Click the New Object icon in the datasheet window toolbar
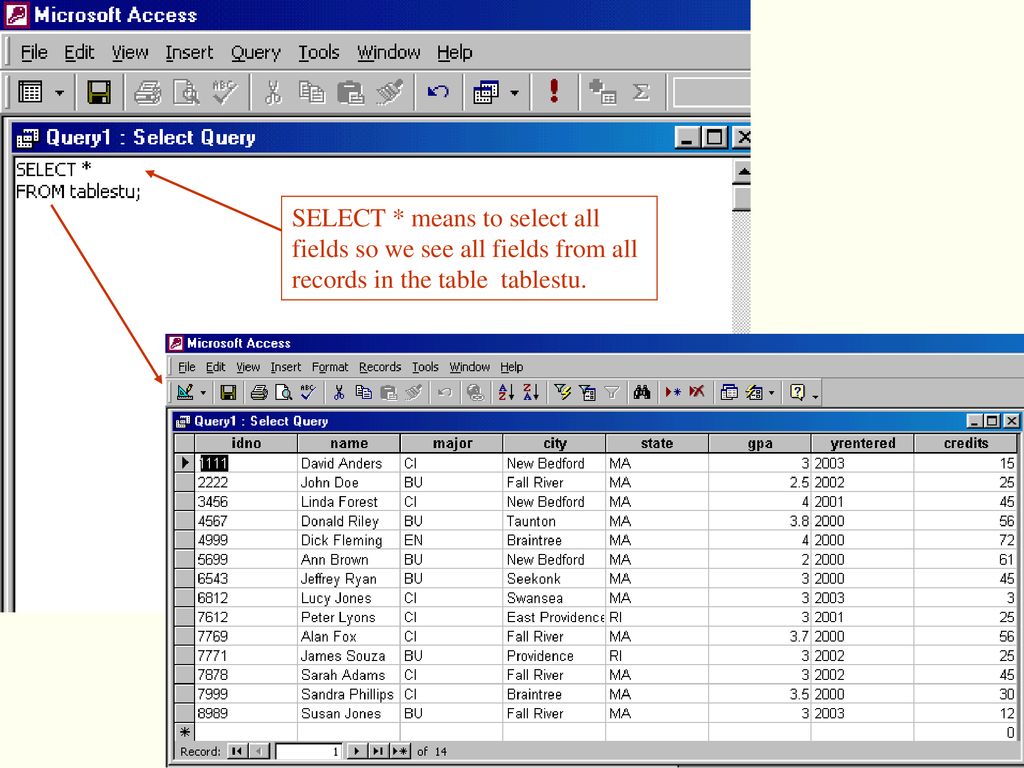Image resolution: width=1024 pixels, height=768 pixels. [754, 392]
